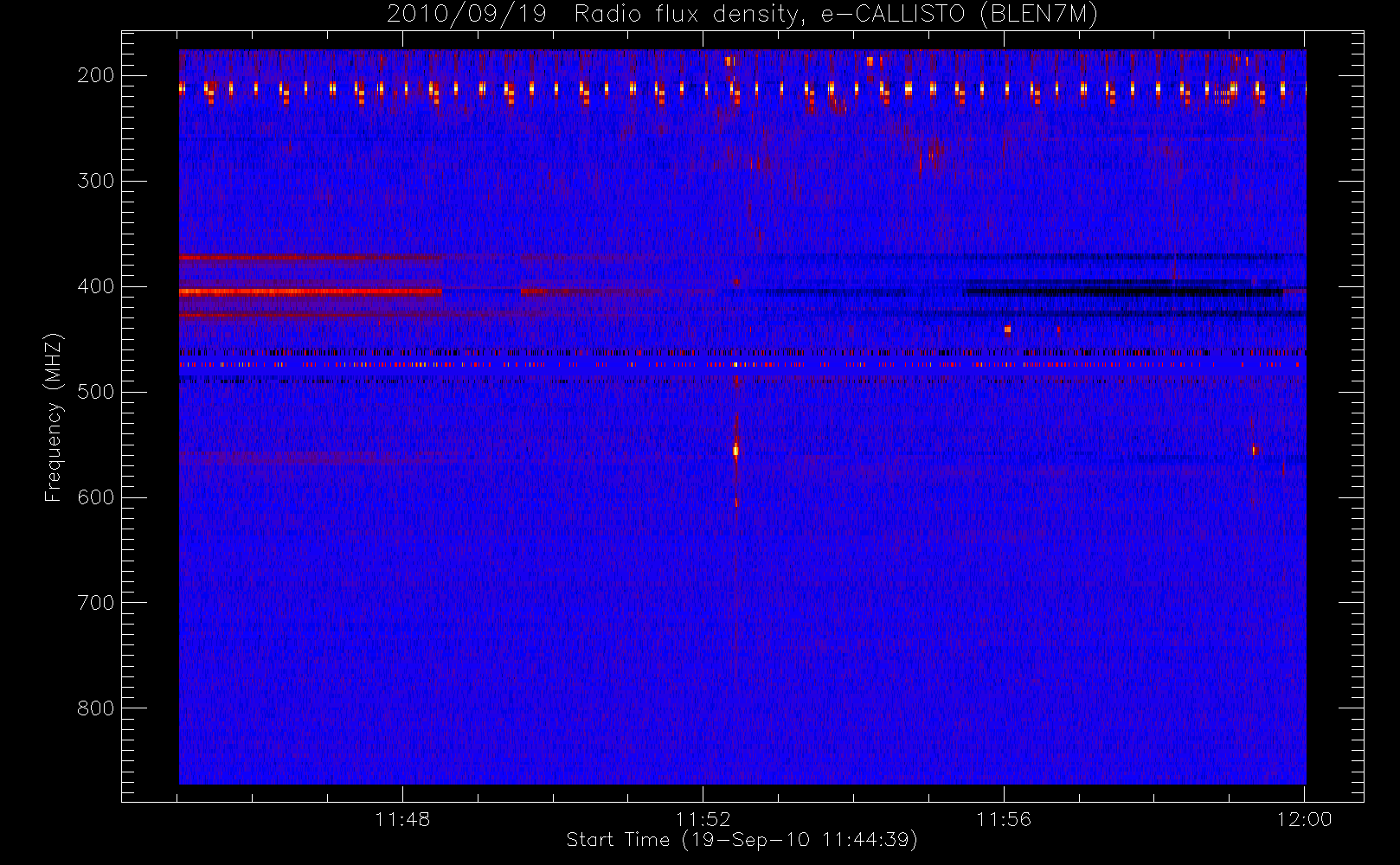Click the 300 frequency tick label
This screenshot has height=865, width=1400.
pos(96,181)
